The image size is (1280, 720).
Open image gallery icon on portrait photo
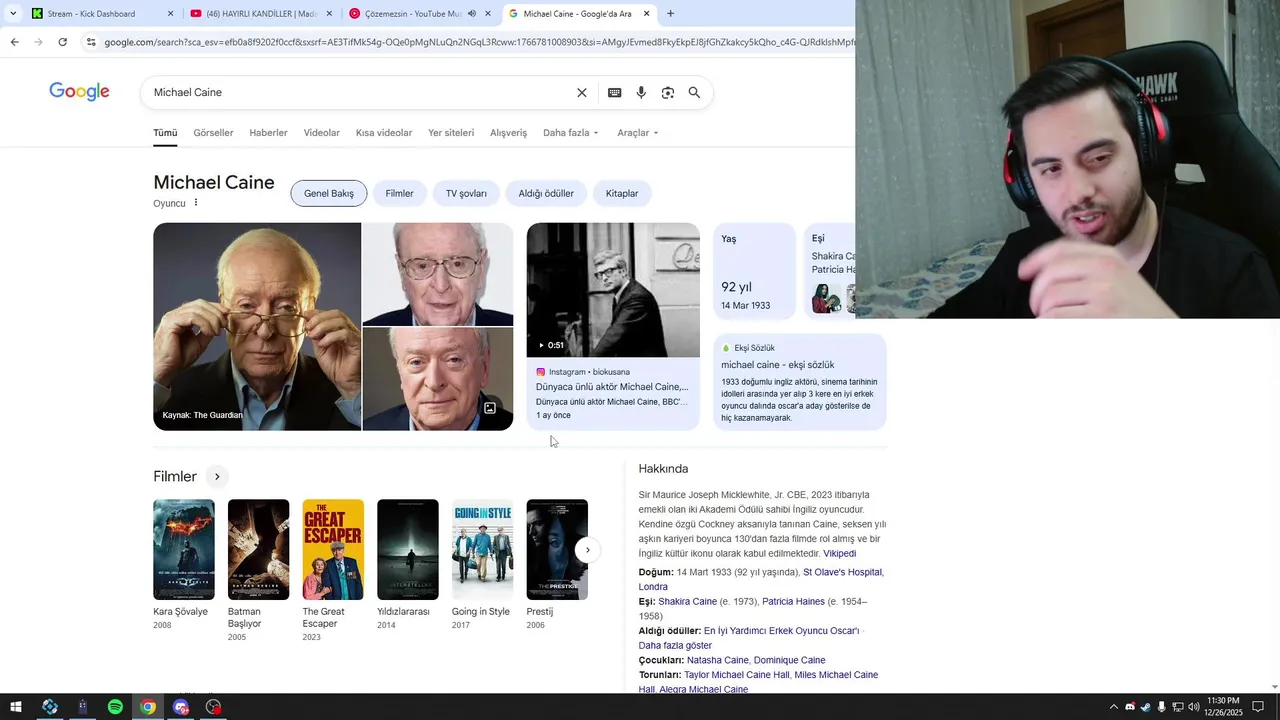coord(490,408)
